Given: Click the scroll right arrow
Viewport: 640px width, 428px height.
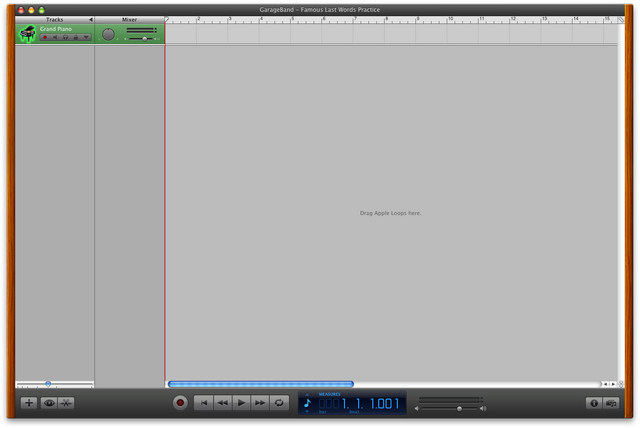Looking at the screenshot, I should pos(613,384).
